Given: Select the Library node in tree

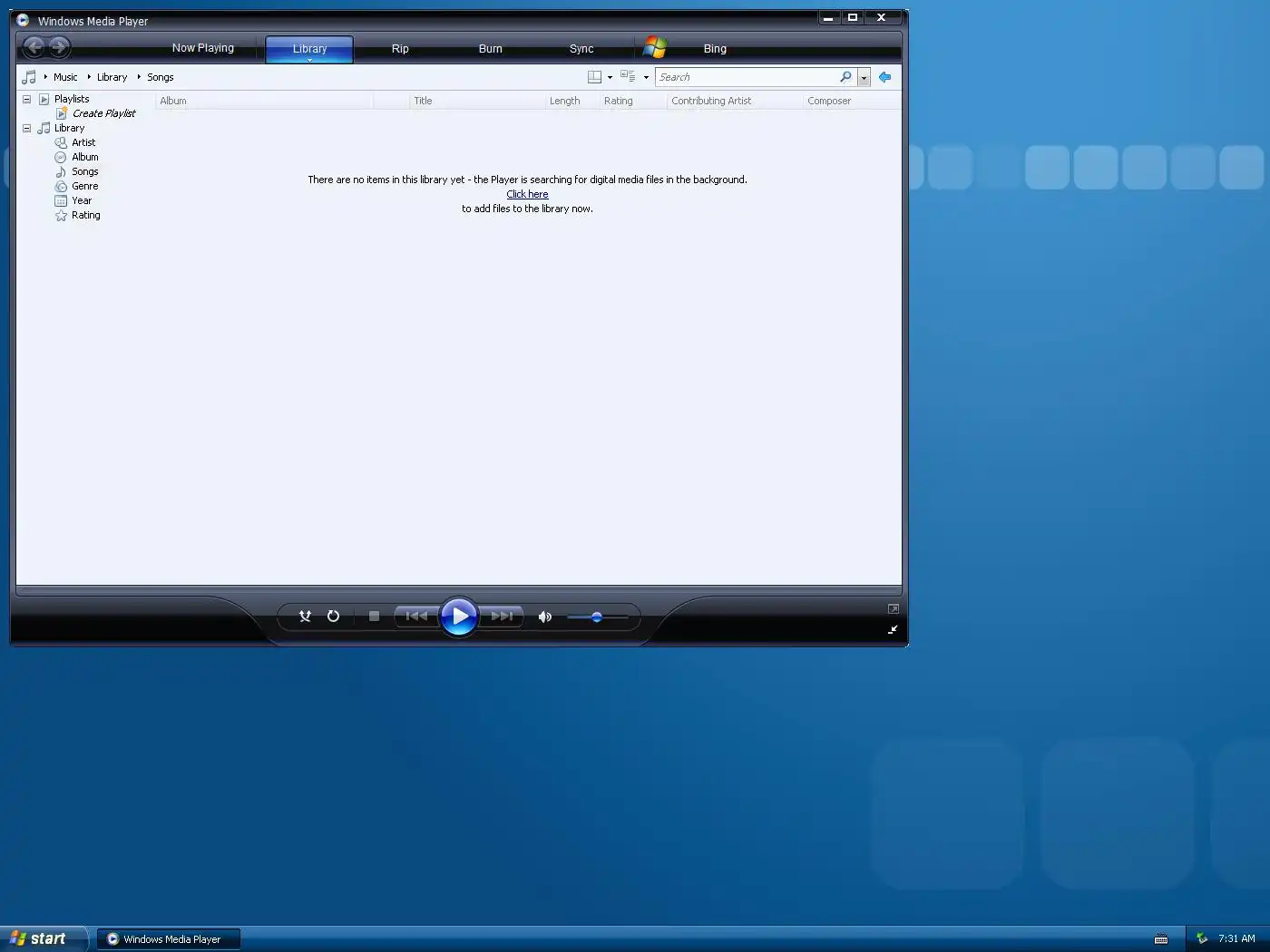Looking at the screenshot, I should click(69, 128).
